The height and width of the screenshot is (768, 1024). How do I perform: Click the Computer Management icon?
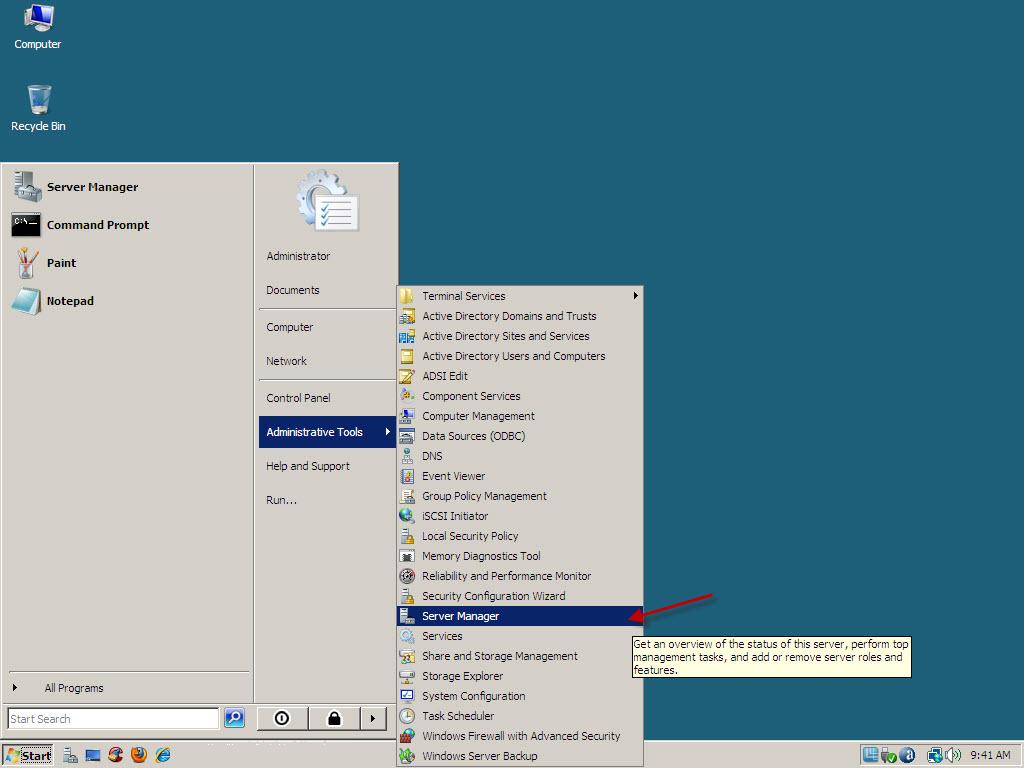(407, 416)
